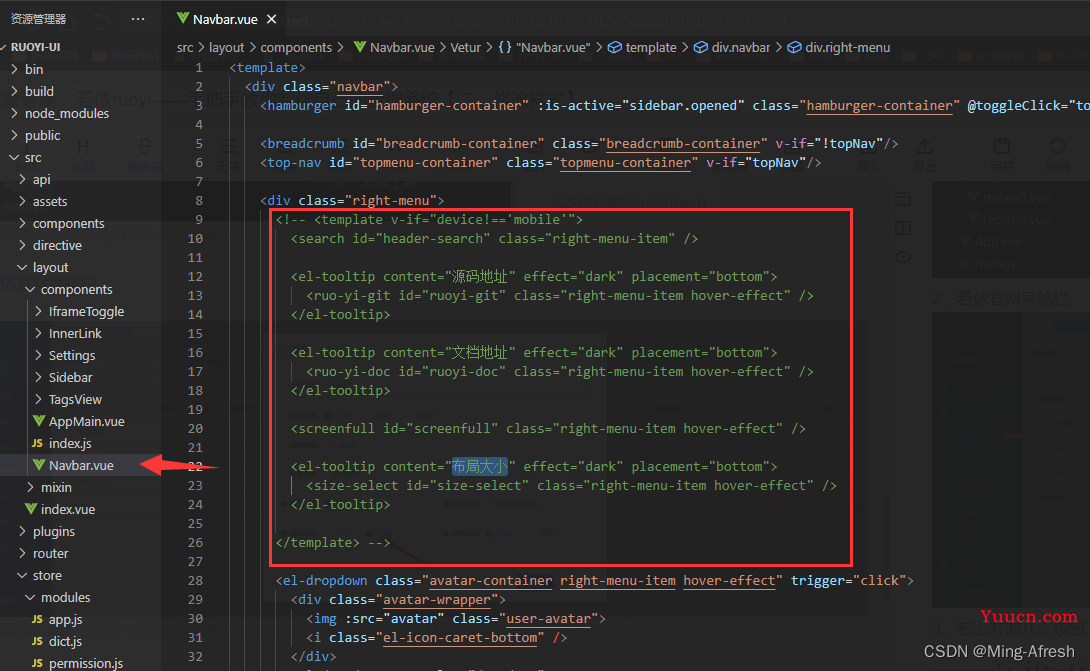
Task: Select the Navbar.vue editor tab
Action: pos(225,19)
